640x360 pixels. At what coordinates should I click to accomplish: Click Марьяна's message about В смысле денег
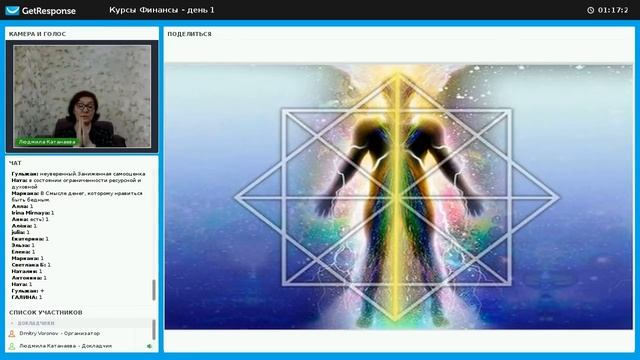click(x=77, y=196)
